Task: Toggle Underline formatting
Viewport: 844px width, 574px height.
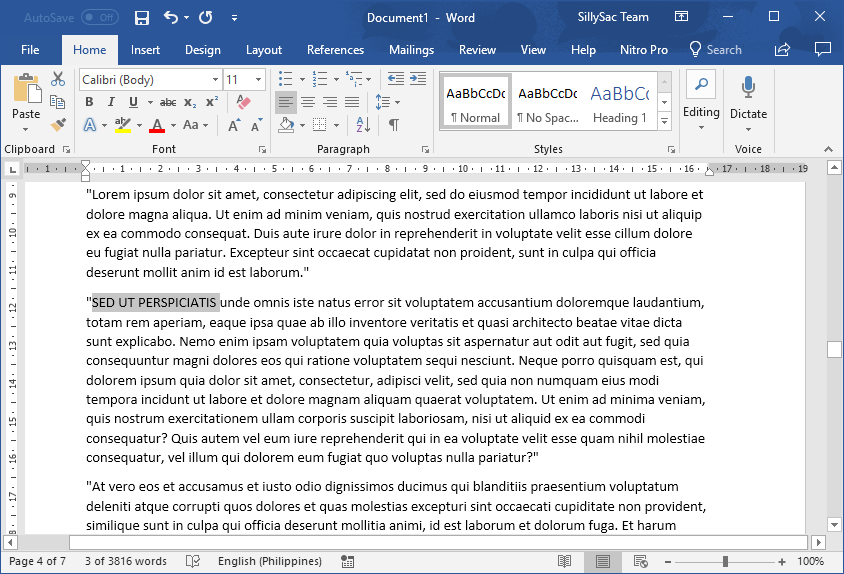Action: click(x=133, y=102)
